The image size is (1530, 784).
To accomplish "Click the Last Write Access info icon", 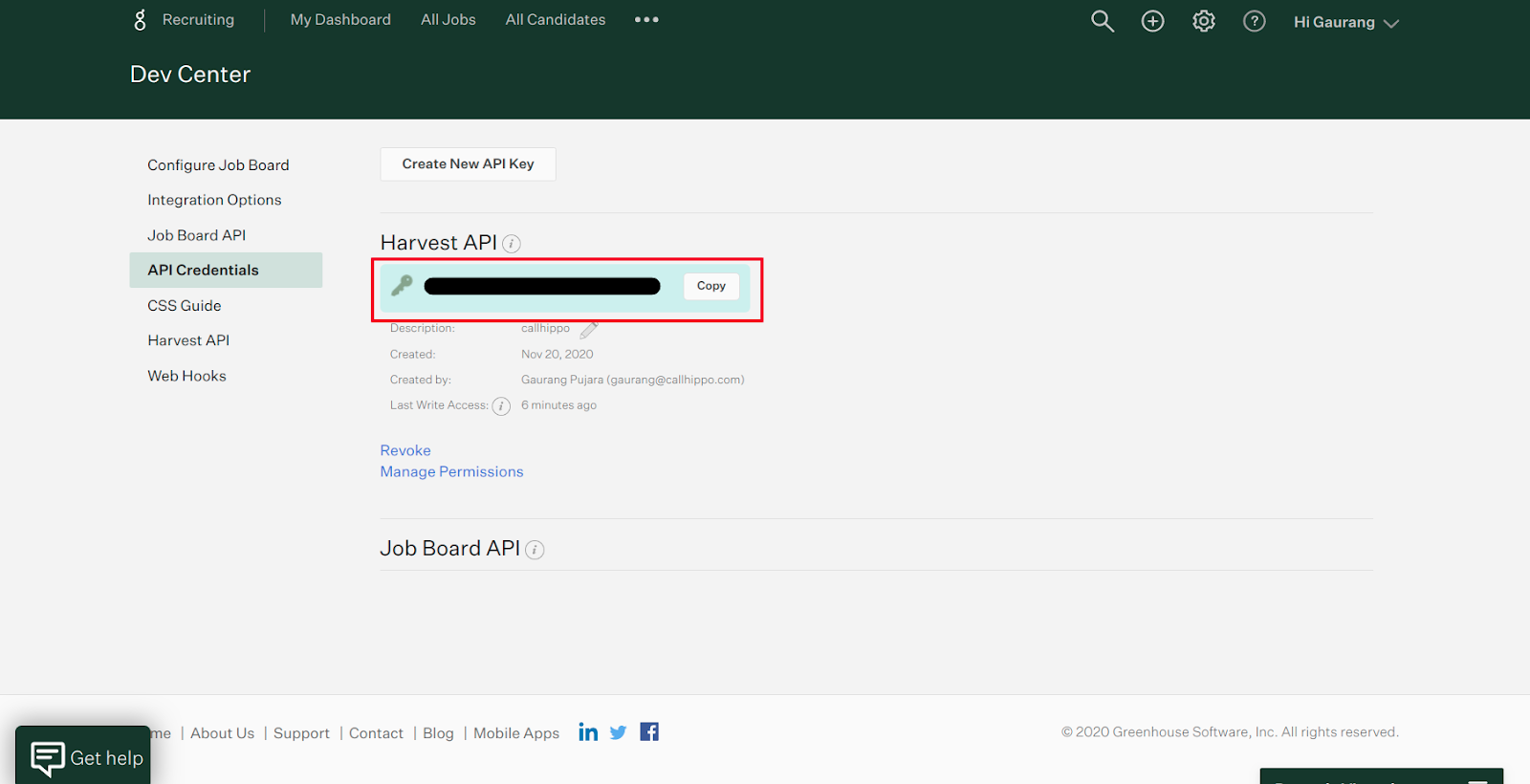I will pyautogui.click(x=501, y=406).
